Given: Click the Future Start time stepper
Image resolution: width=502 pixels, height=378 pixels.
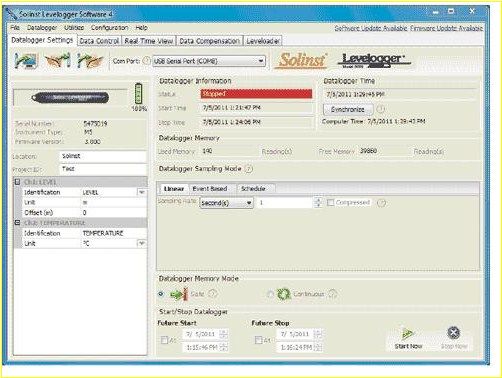Looking at the screenshot, I should coord(224,347).
